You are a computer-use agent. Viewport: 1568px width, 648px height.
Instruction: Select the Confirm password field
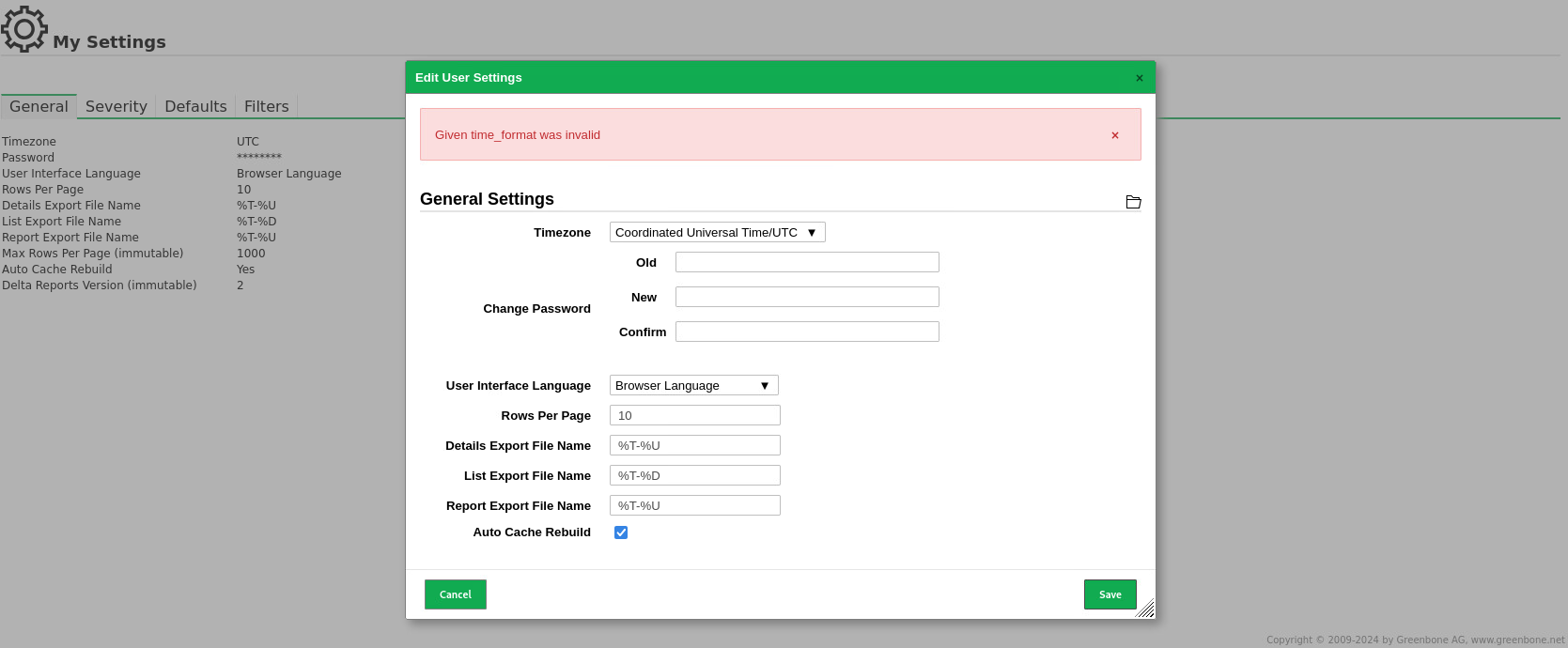pyautogui.click(x=807, y=332)
